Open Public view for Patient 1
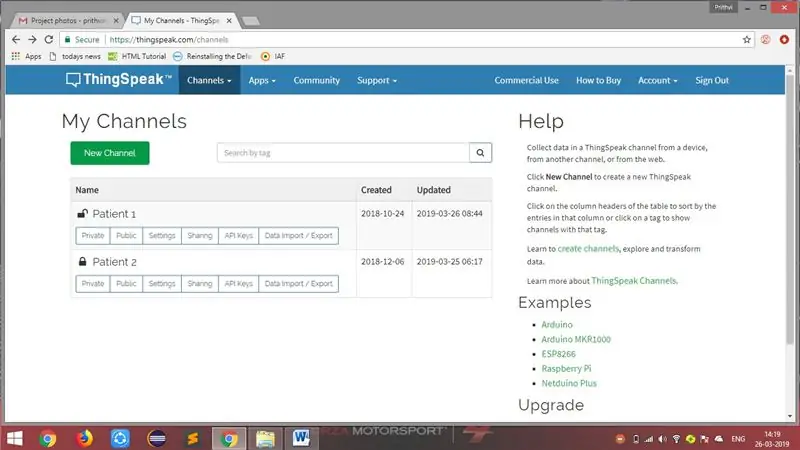 pyautogui.click(x=126, y=236)
